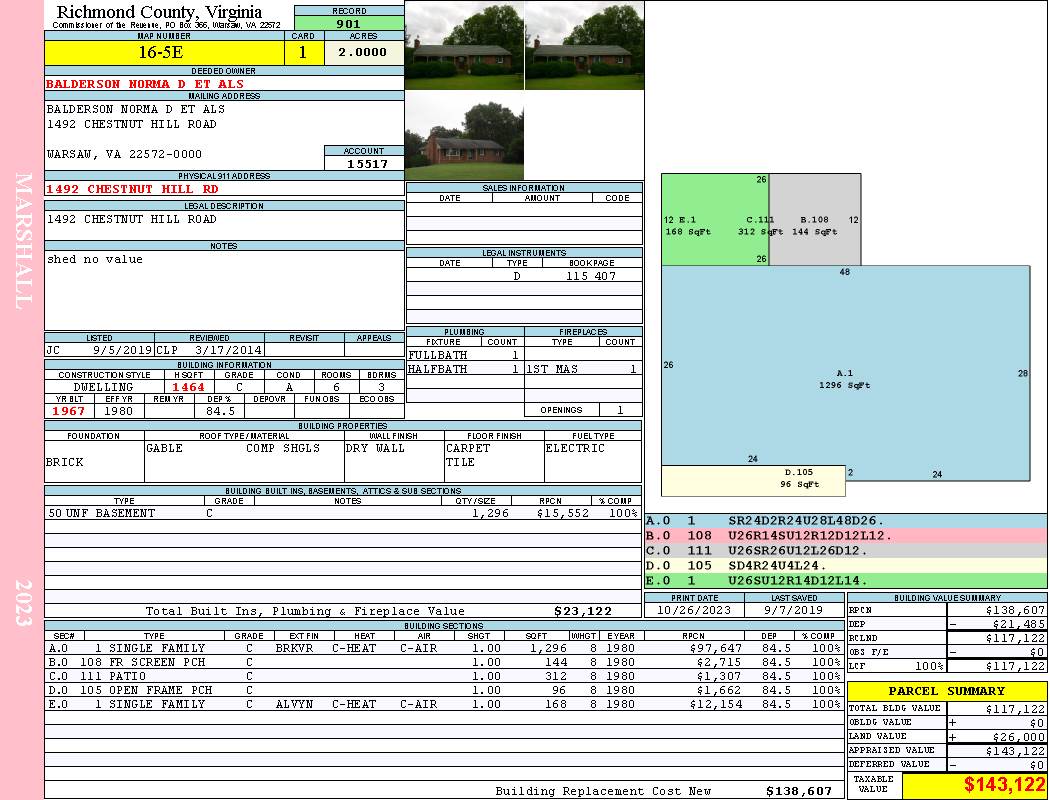Click the year built value 1967
This screenshot has height=800, width=1050.
click(x=69, y=411)
